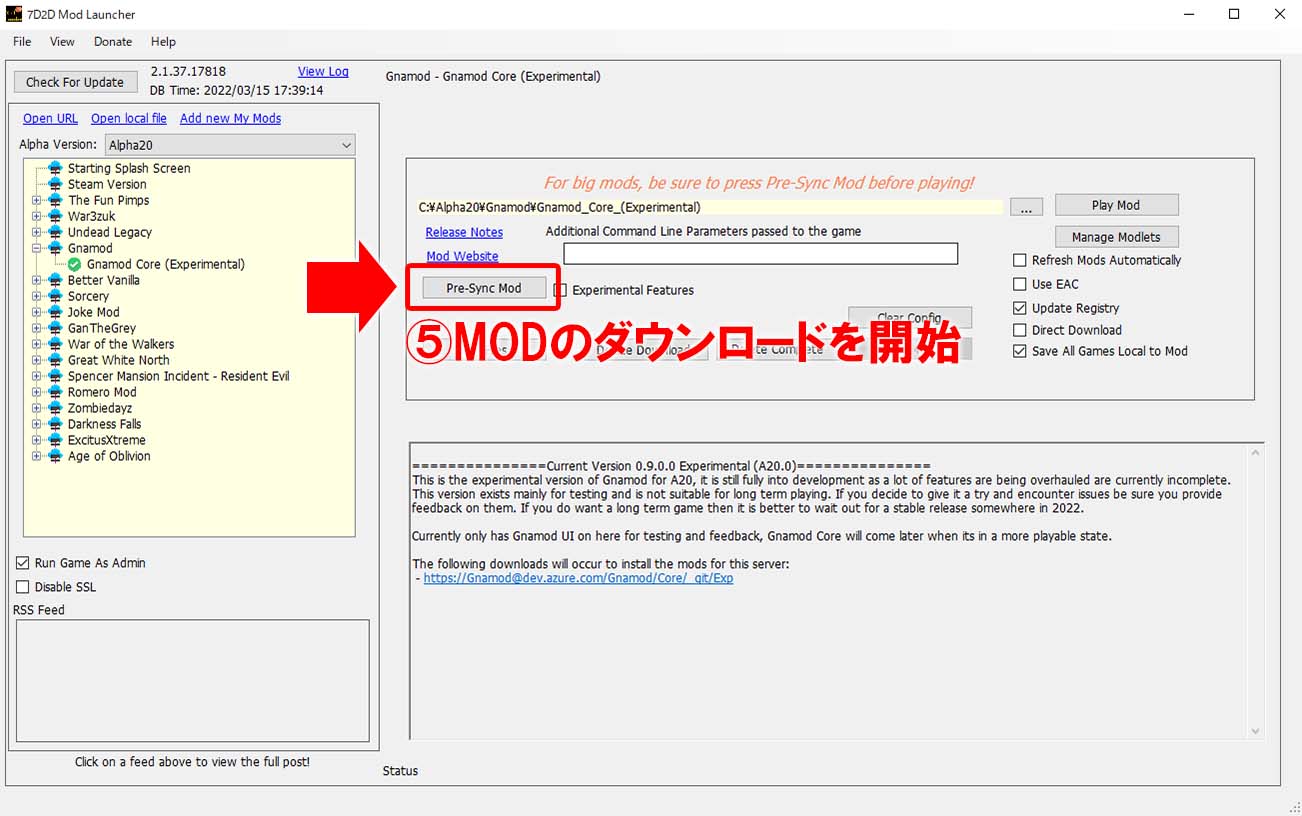Select the Romero Mod icon
Viewport: 1302px width, 816px height.
tap(55, 392)
